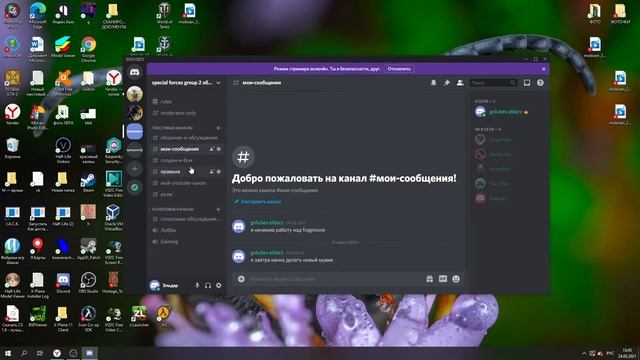This screenshot has height=360, width=640.
Task: Toggle microphone mute in user panel
Action: (198, 285)
